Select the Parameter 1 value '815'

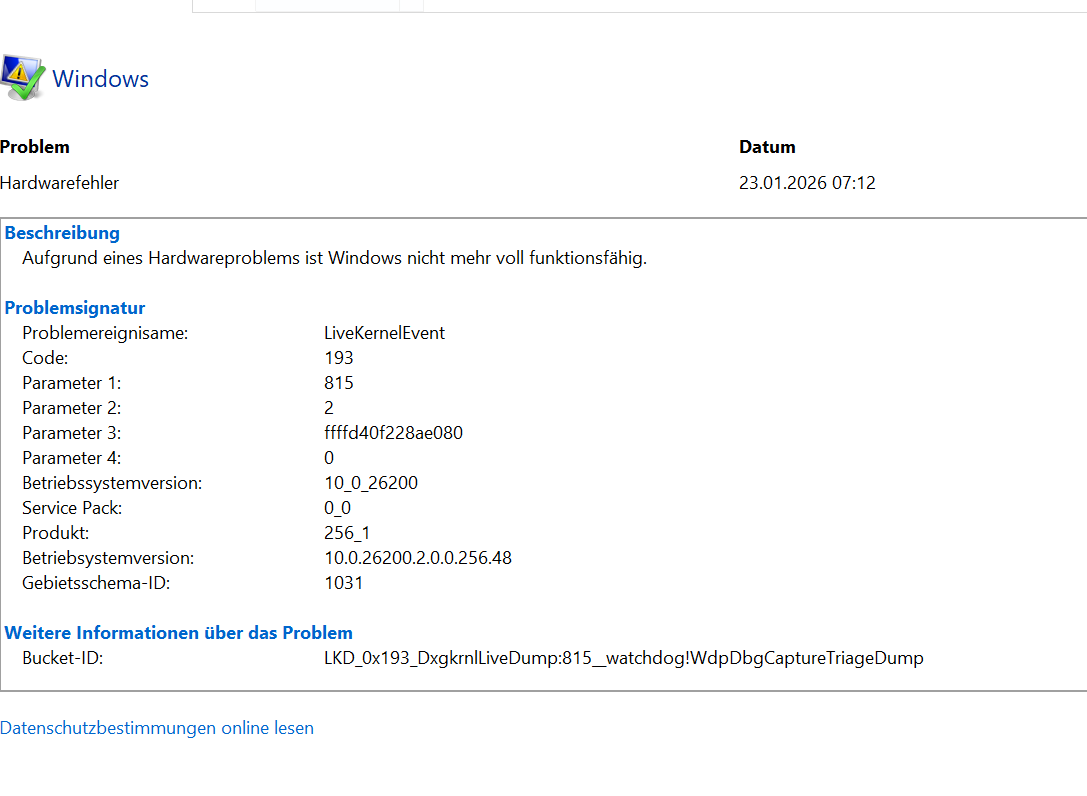(x=338, y=383)
